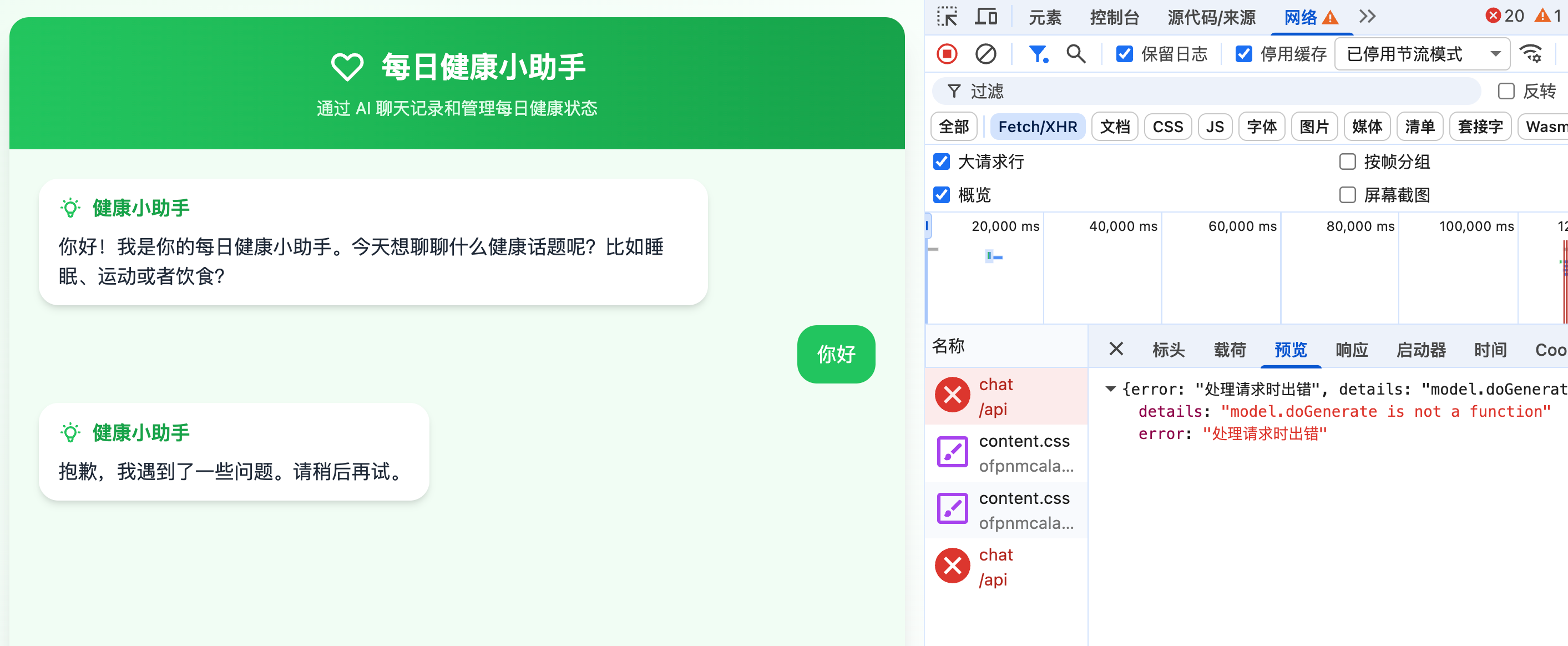1568x646 pixels.
Task: Clear the network log
Action: (x=985, y=54)
